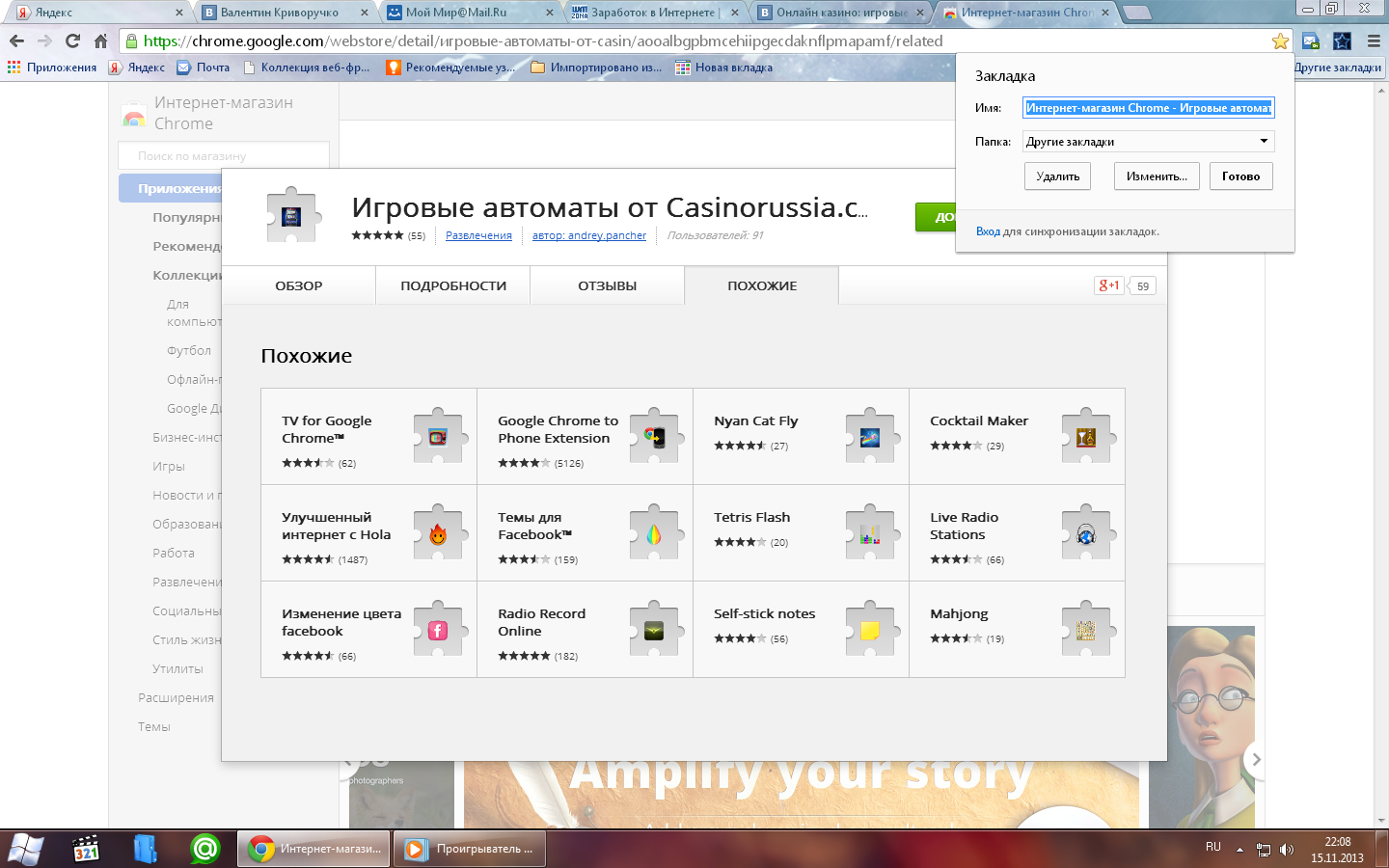Go forward to the next page
1389x868 pixels.
(x=44, y=41)
